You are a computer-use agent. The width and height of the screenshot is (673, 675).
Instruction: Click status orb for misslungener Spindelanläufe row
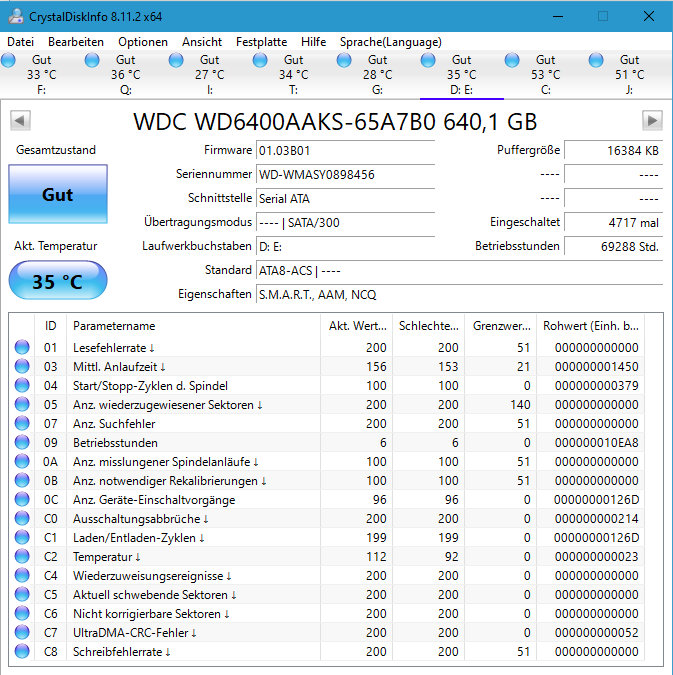(x=22, y=461)
